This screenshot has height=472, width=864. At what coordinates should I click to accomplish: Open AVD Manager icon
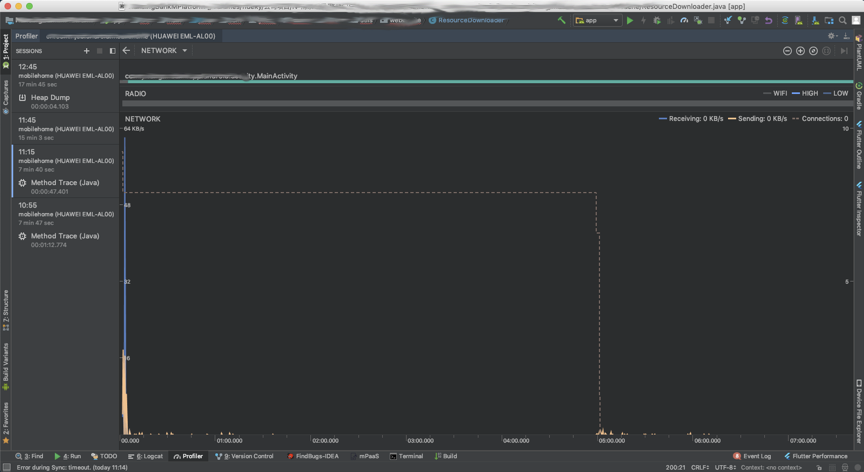[798, 20]
